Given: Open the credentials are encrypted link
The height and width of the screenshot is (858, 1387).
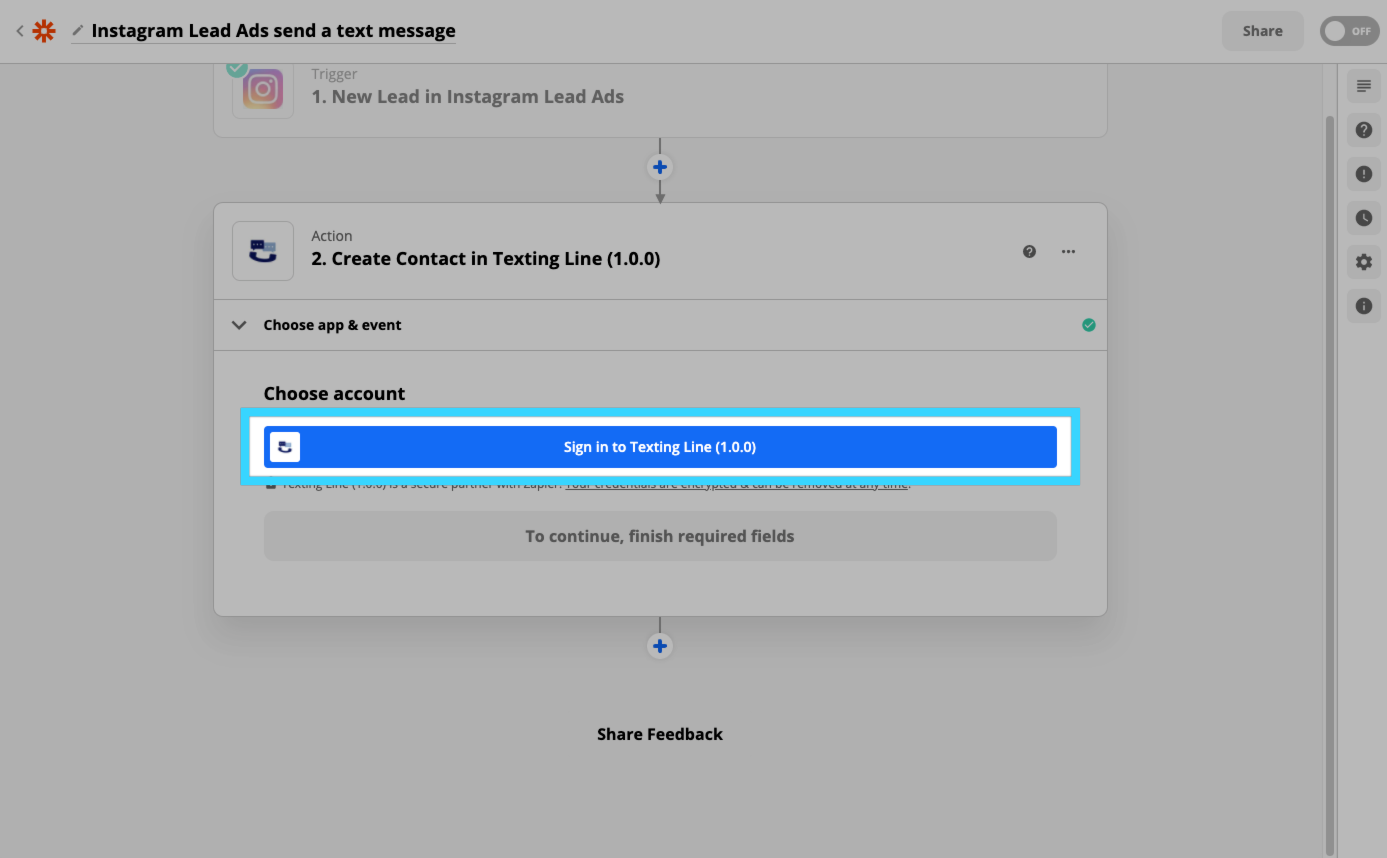Looking at the screenshot, I should coord(737,485).
